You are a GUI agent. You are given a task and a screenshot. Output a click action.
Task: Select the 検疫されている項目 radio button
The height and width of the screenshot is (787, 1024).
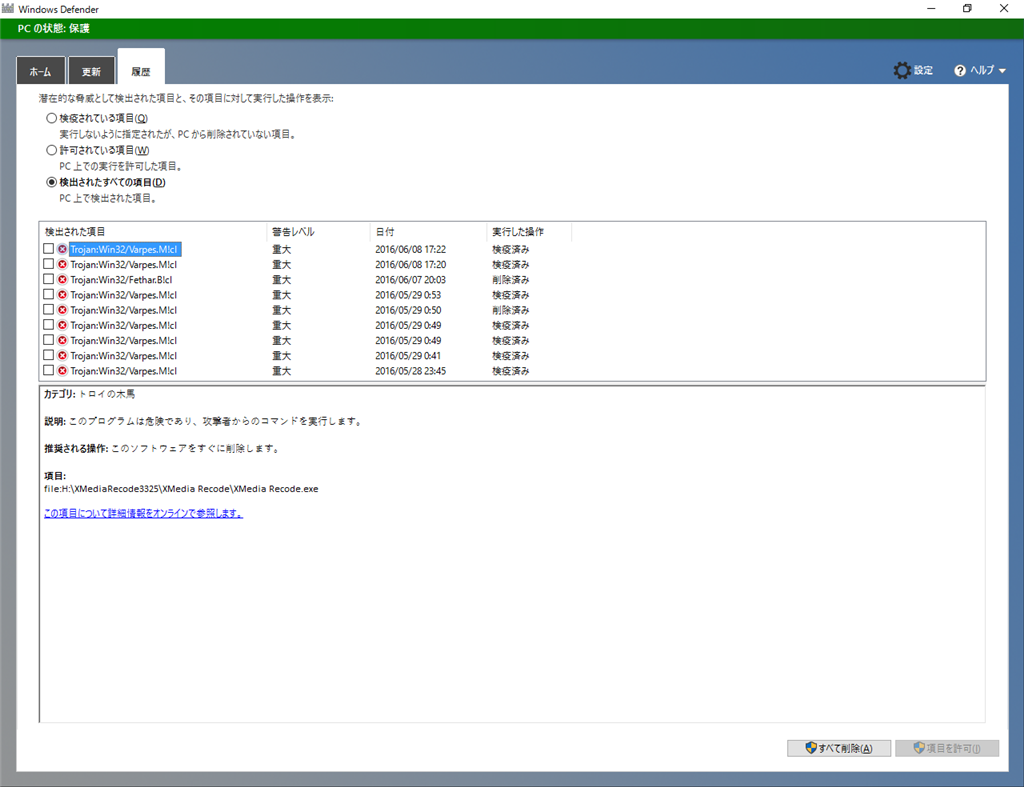pos(51,118)
